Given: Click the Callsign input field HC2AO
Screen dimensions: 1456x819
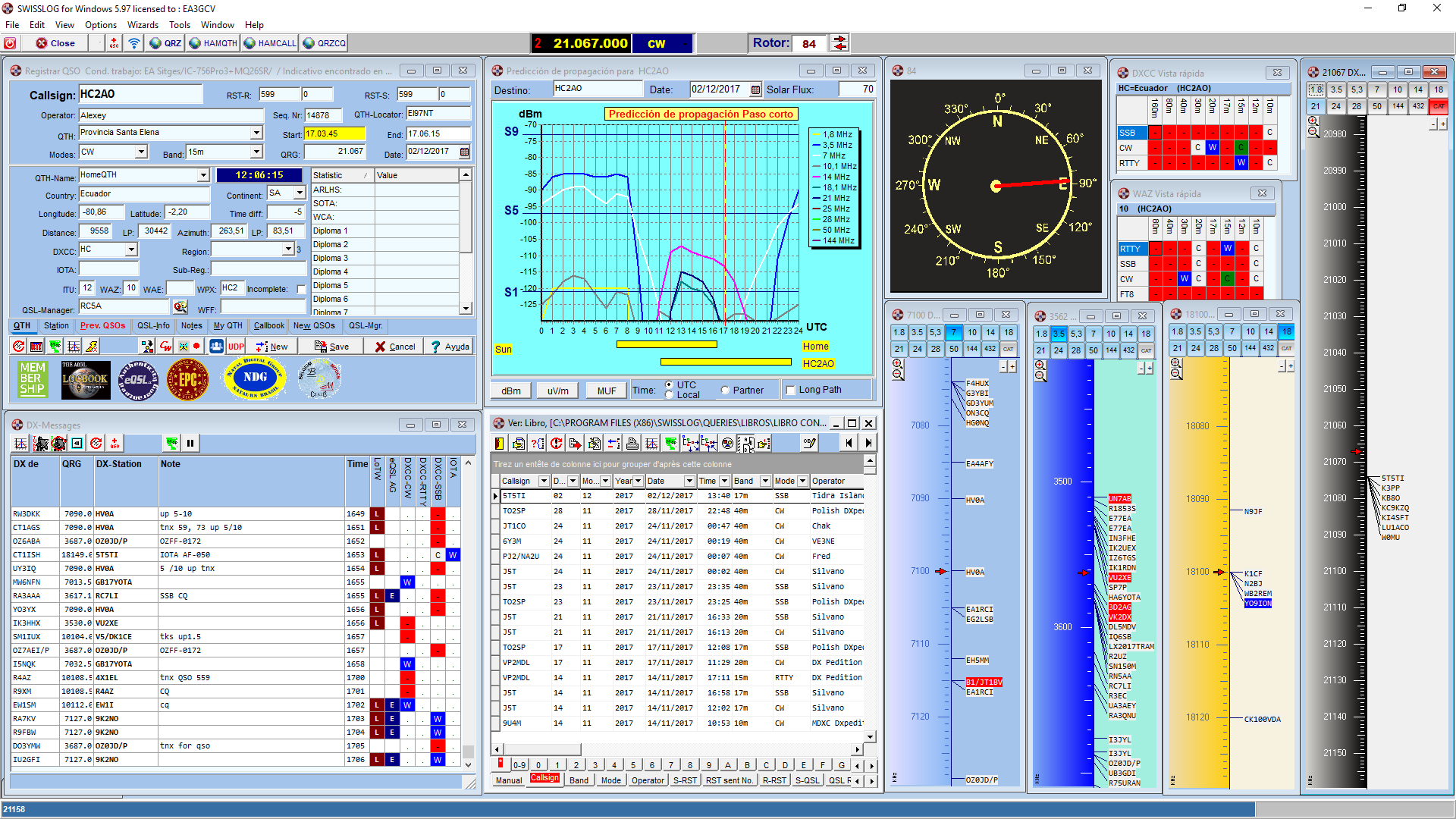Looking at the screenshot, I should [x=140, y=94].
